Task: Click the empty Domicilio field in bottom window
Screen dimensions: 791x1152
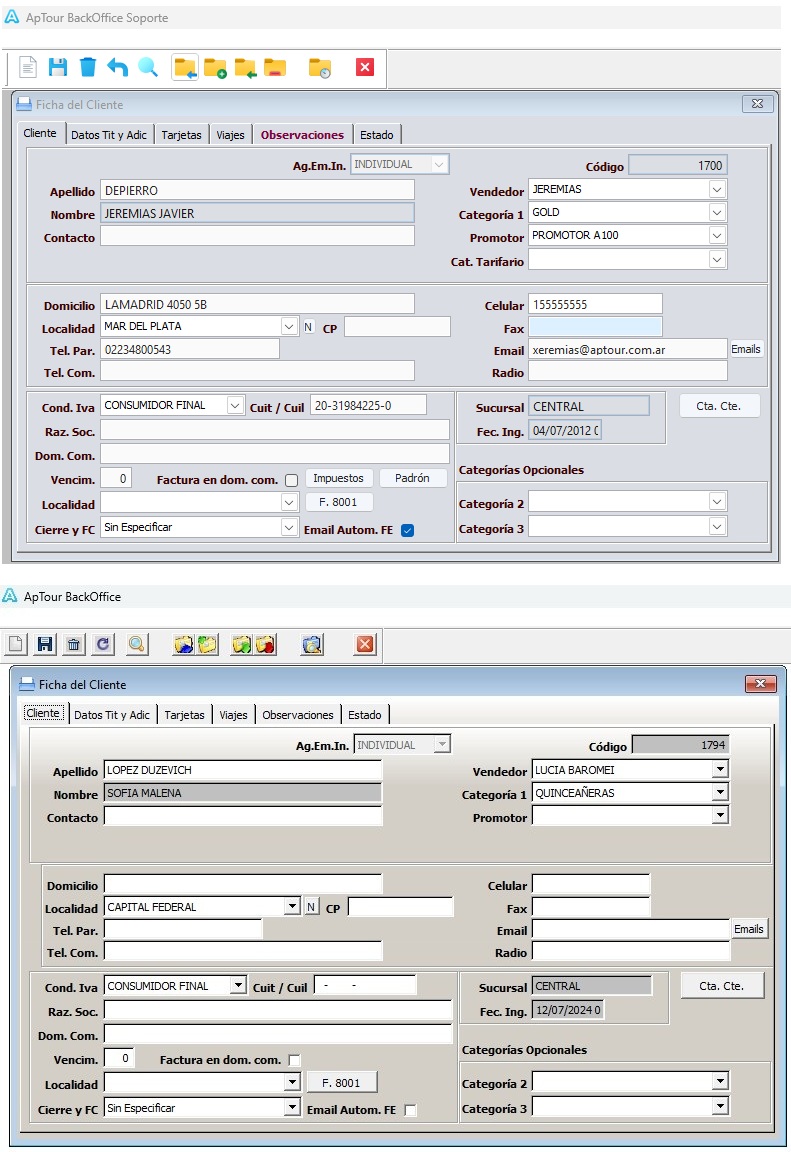Action: coord(243,885)
